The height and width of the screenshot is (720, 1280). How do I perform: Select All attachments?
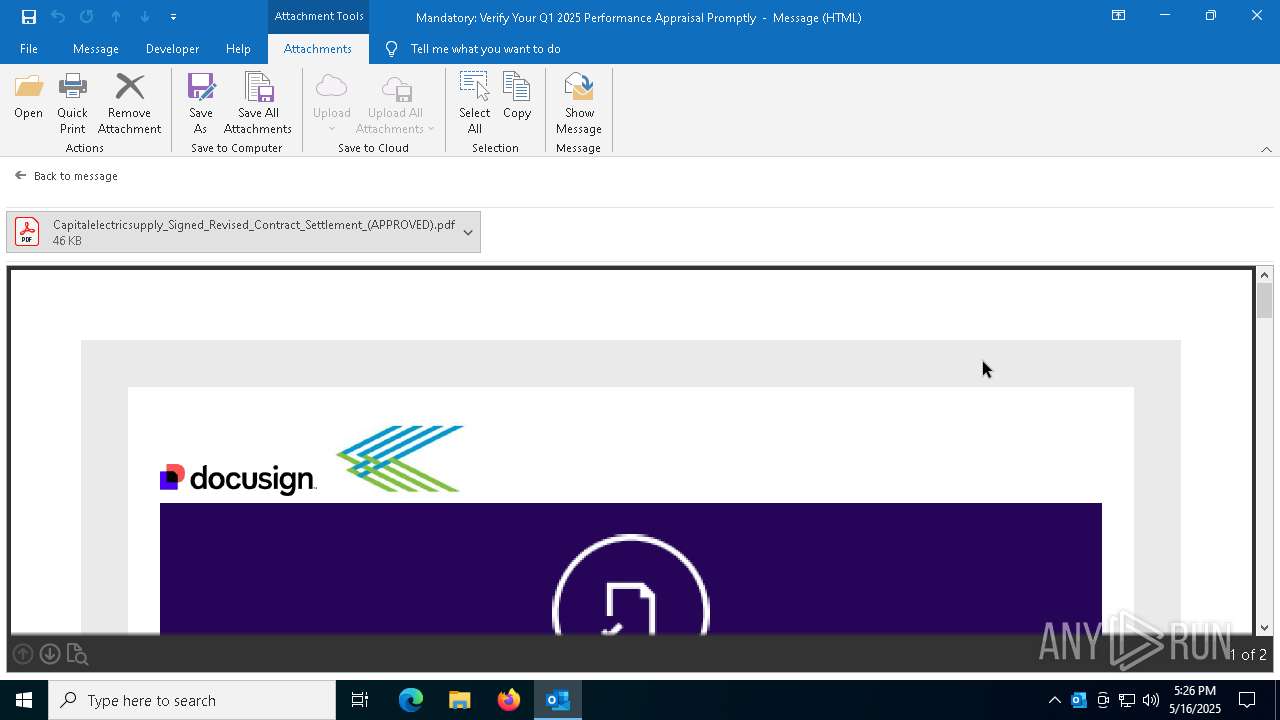pyautogui.click(x=474, y=103)
